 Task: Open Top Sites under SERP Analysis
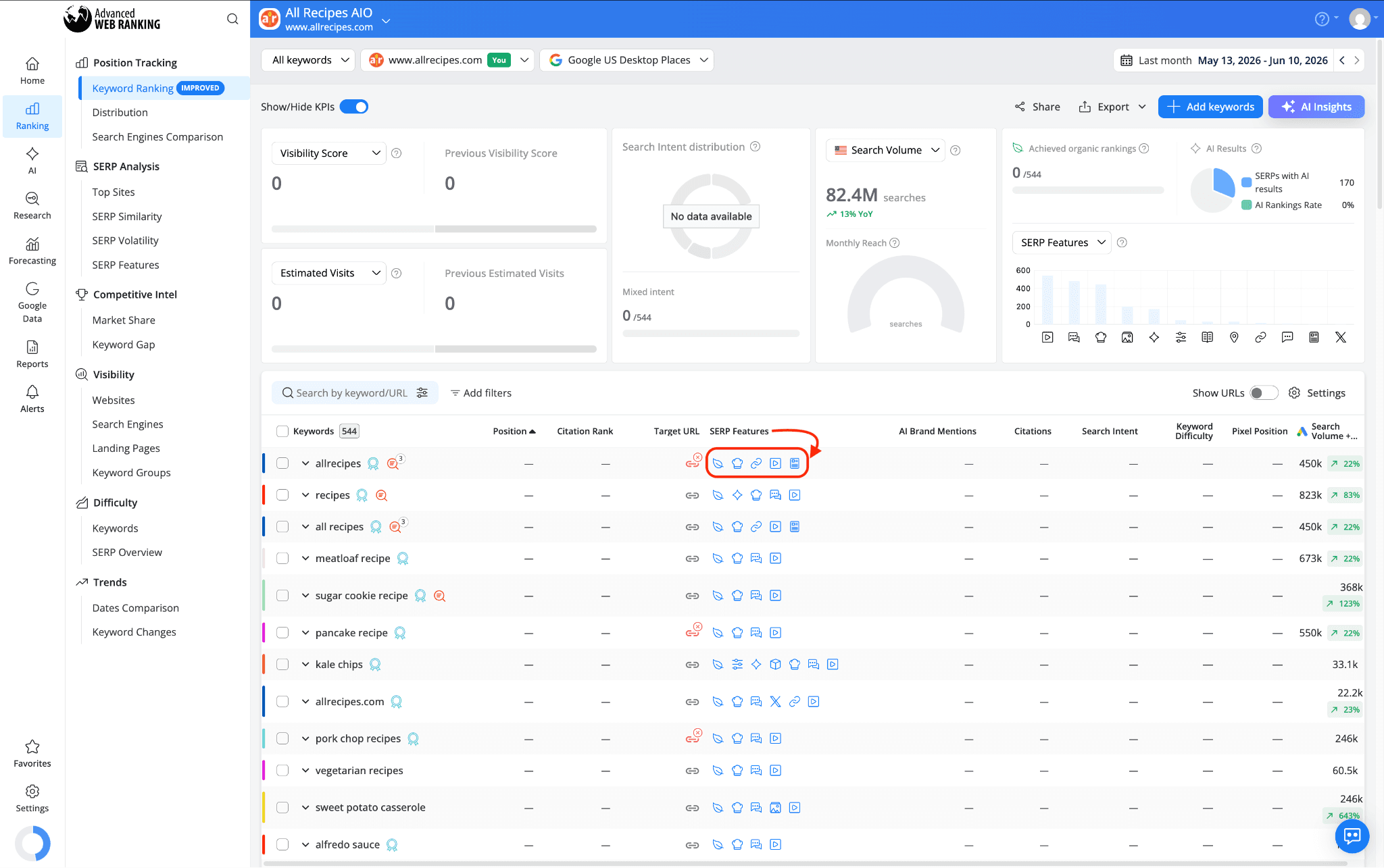coord(114,192)
